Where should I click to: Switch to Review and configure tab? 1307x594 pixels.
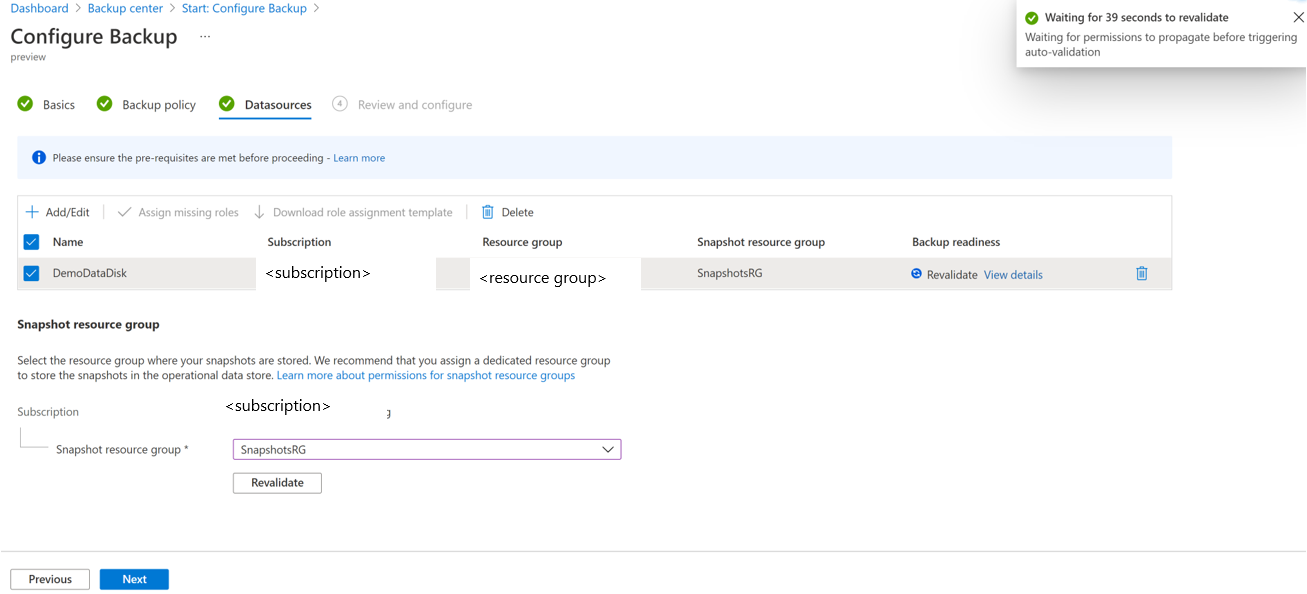pos(414,105)
